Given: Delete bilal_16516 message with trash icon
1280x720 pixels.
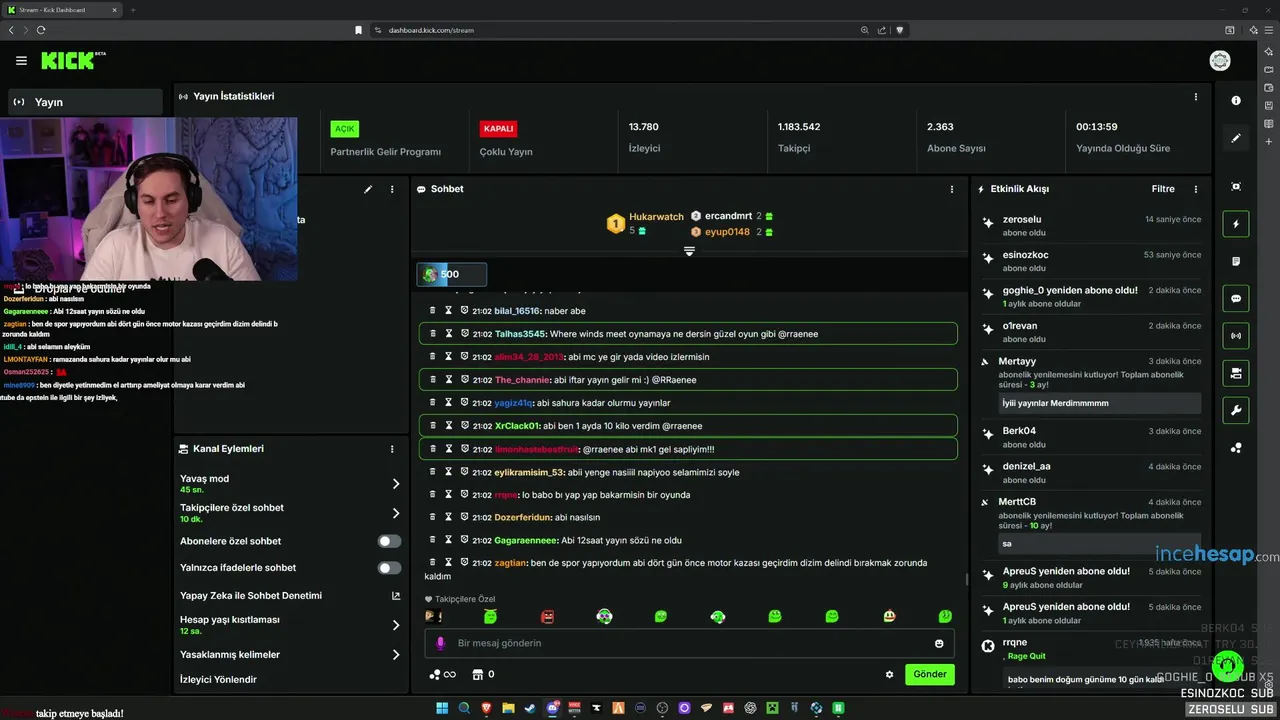Looking at the screenshot, I should pyautogui.click(x=433, y=311).
